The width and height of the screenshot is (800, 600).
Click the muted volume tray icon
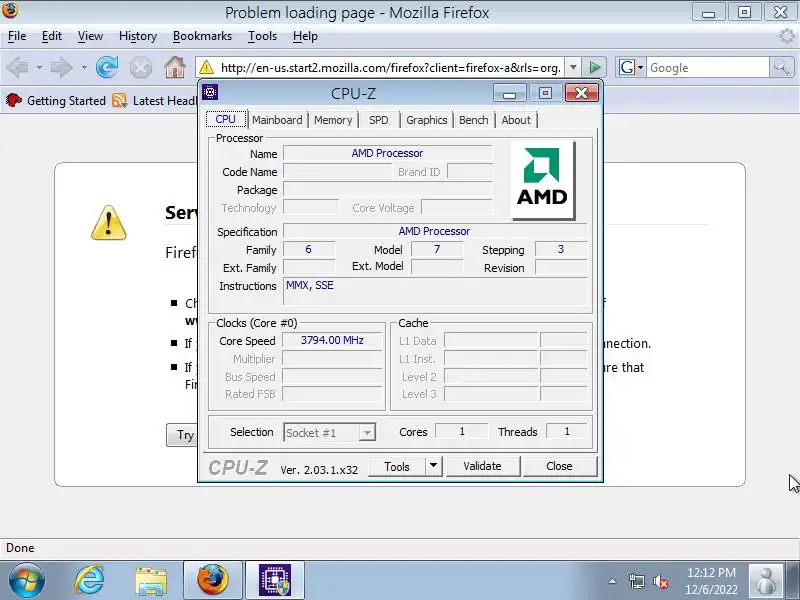point(661,581)
